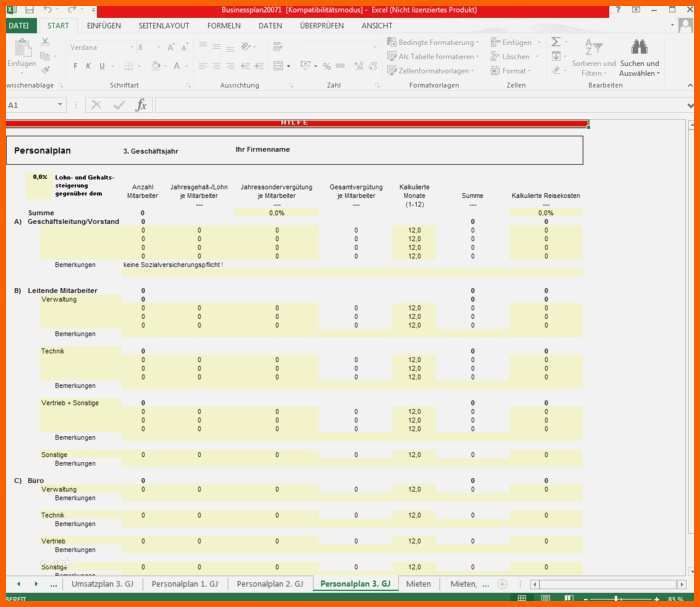Click the insert function fx icon

141,105
